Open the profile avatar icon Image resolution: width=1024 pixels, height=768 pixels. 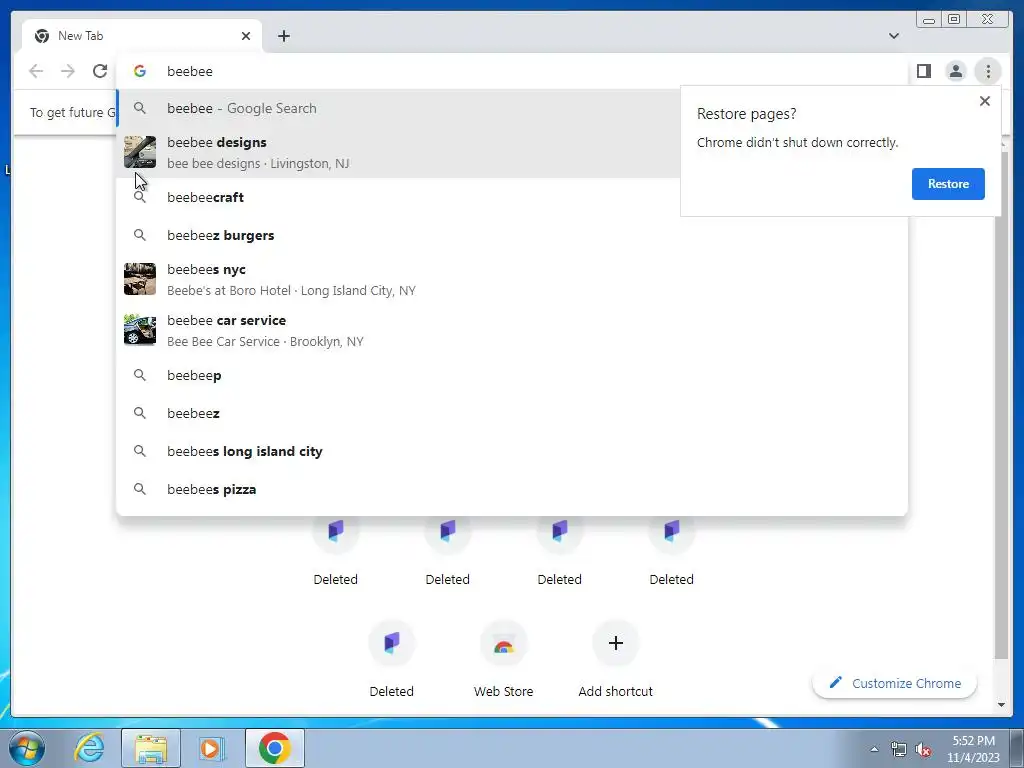coord(955,71)
